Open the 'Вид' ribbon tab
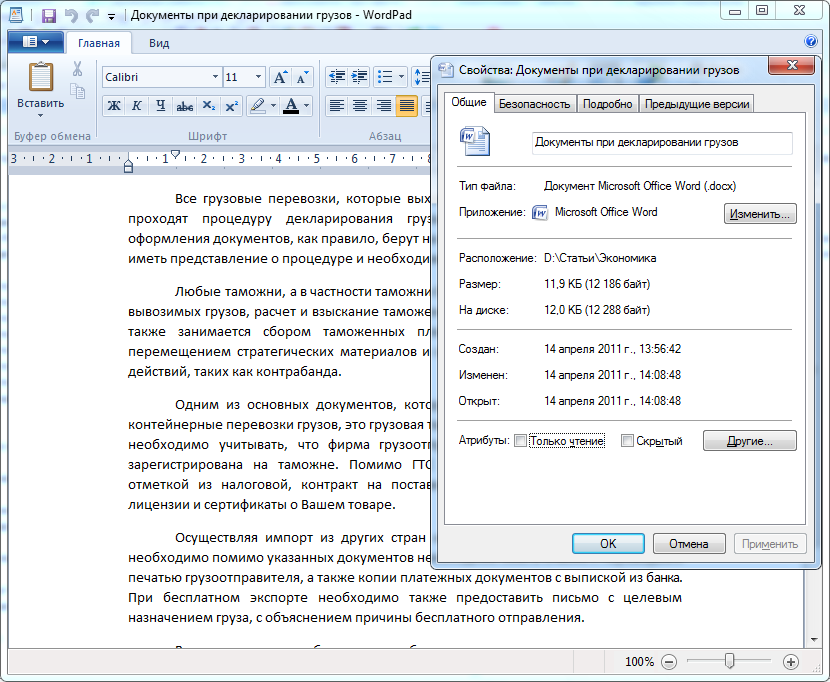Viewport: 830px width, 682px height. tap(159, 43)
